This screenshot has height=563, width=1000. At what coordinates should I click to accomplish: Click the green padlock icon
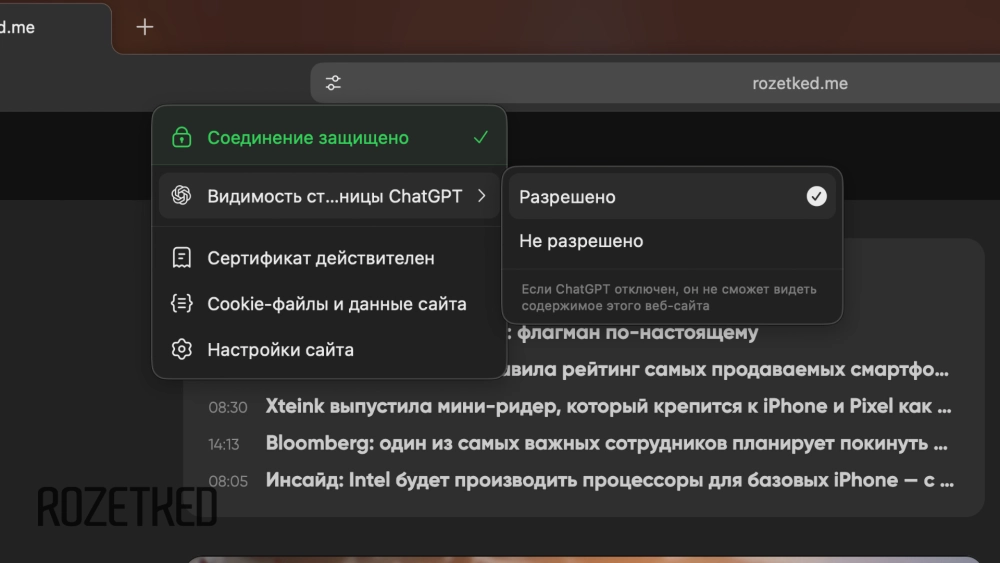click(x=181, y=138)
